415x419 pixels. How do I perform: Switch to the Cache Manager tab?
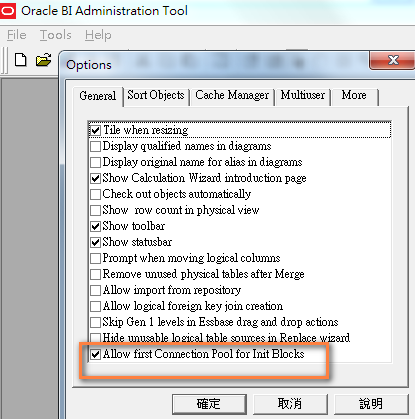[x=232, y=95]
